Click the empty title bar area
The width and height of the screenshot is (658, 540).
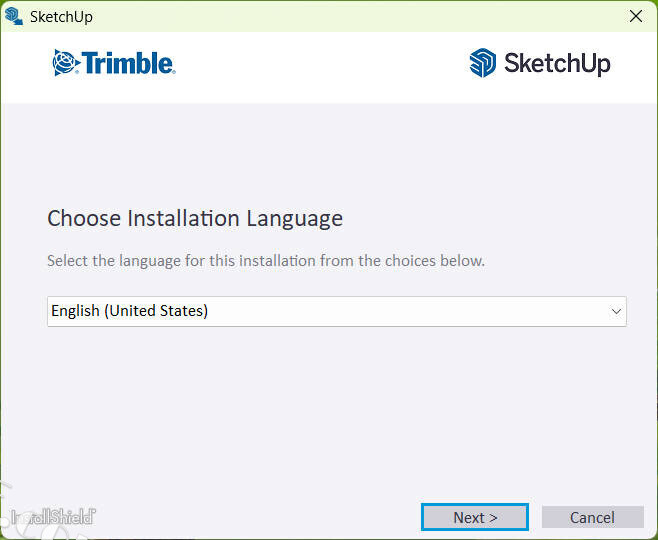(350, 16)
